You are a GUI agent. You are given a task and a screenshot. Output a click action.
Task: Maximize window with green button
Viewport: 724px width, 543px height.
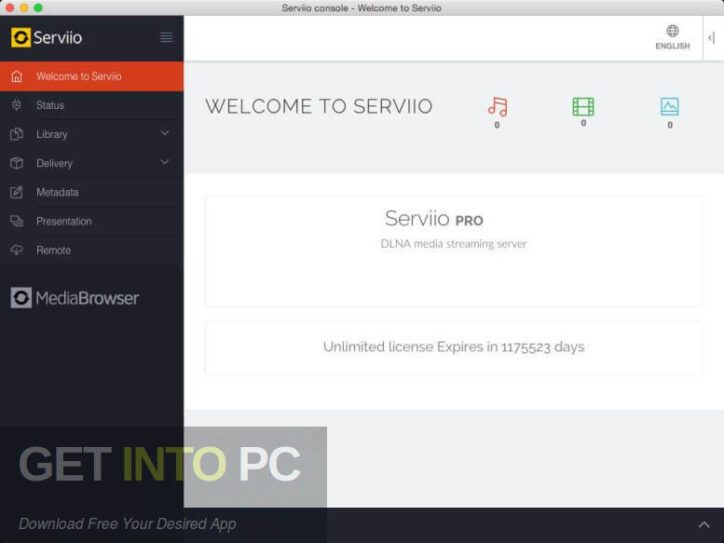pos(38,8)
